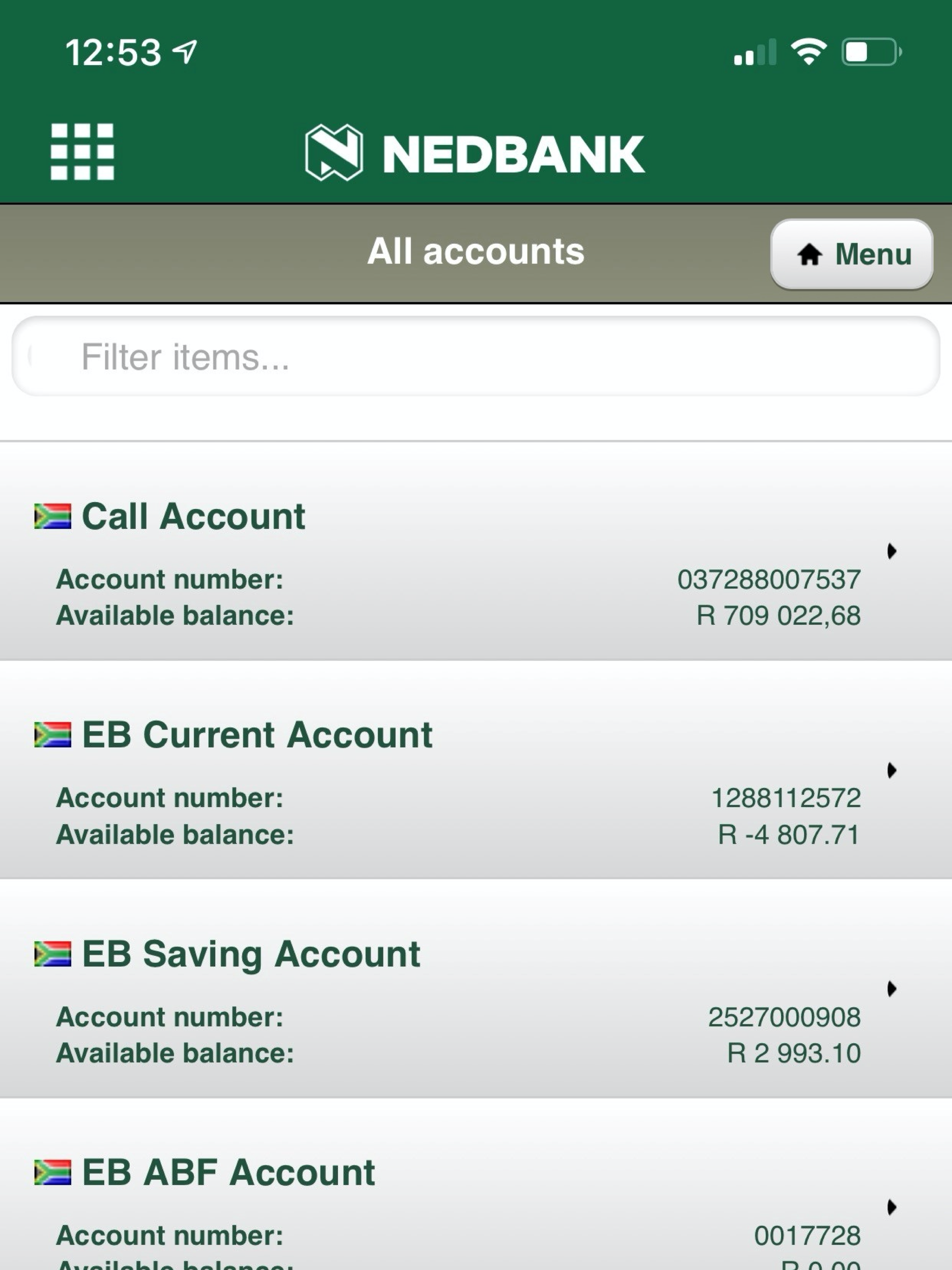Open the grid apps menu icon
Viewport: 952px width, 1270px height.
[82, 152]
